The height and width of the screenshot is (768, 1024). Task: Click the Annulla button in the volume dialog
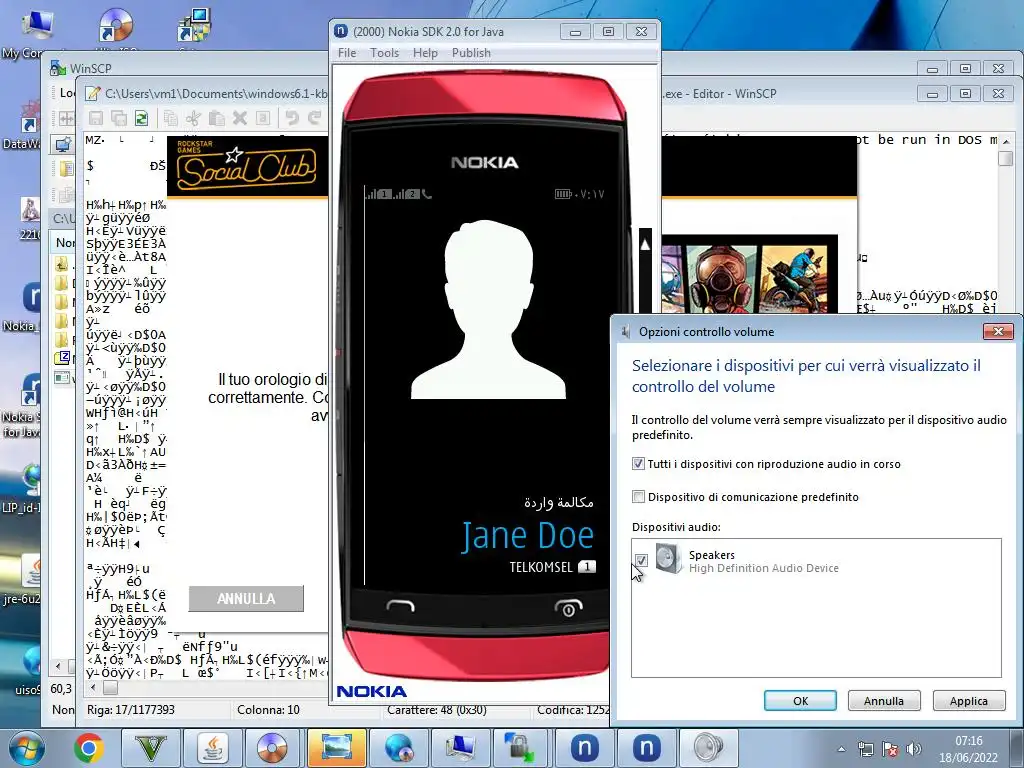[x=884, y=701]
